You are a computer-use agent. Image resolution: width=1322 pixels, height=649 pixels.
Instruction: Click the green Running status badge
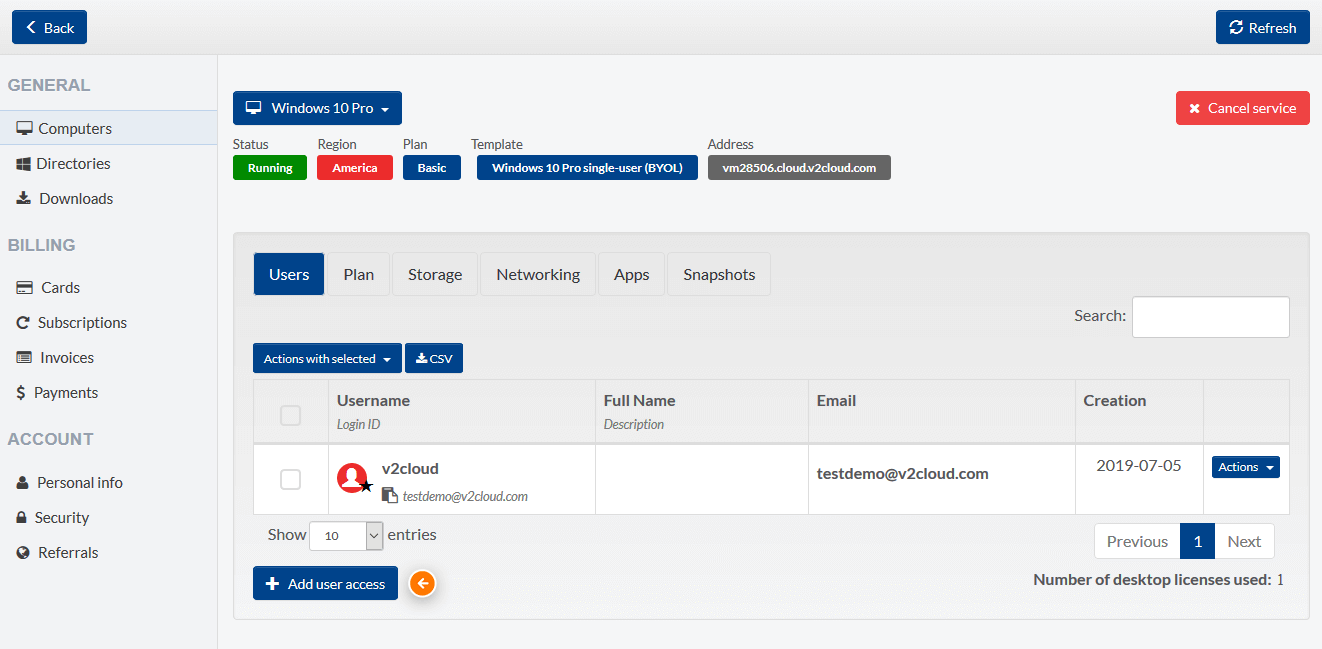[x=270, y=167]
